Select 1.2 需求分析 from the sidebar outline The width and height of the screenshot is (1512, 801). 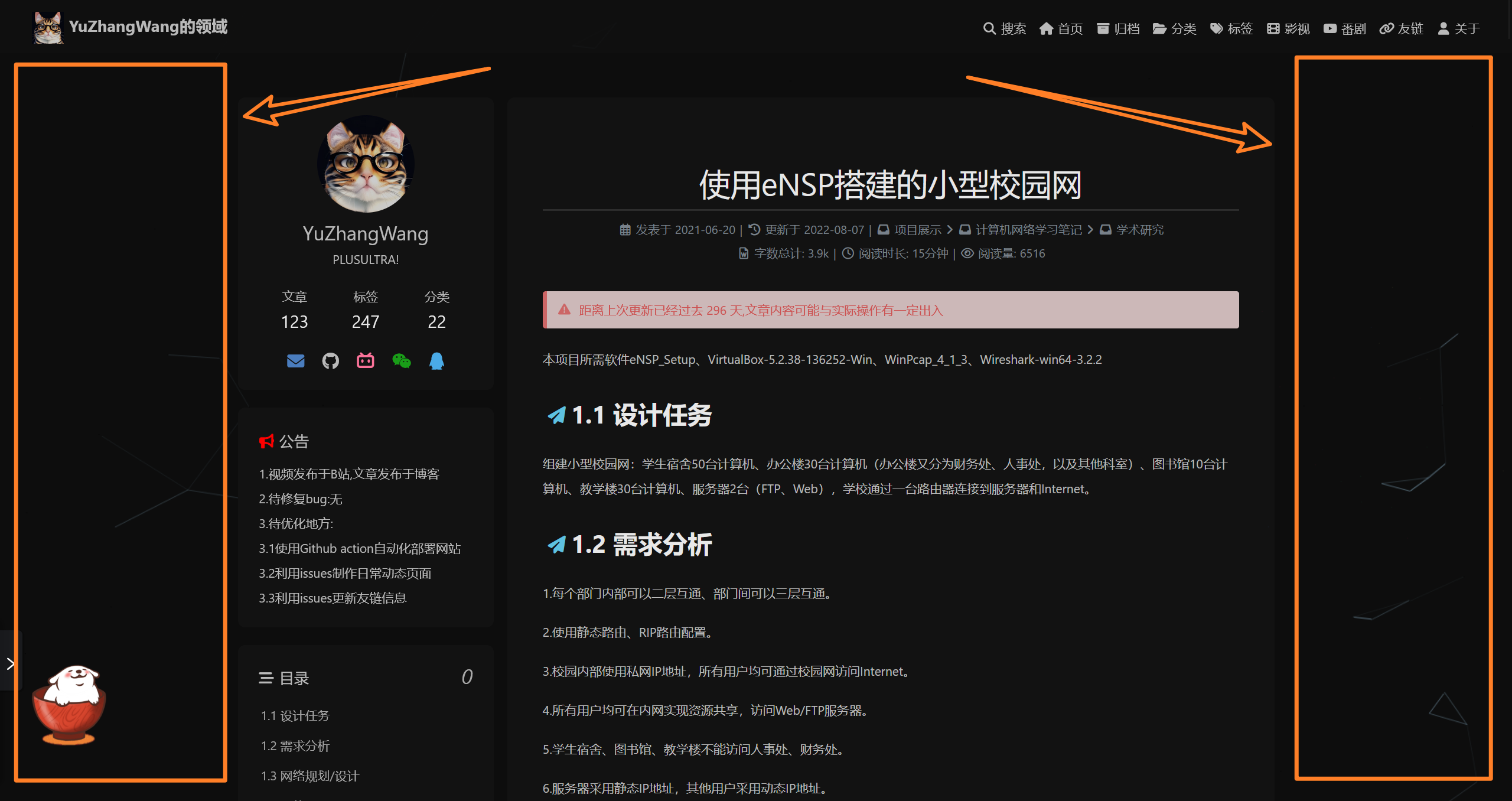(295, 746)
